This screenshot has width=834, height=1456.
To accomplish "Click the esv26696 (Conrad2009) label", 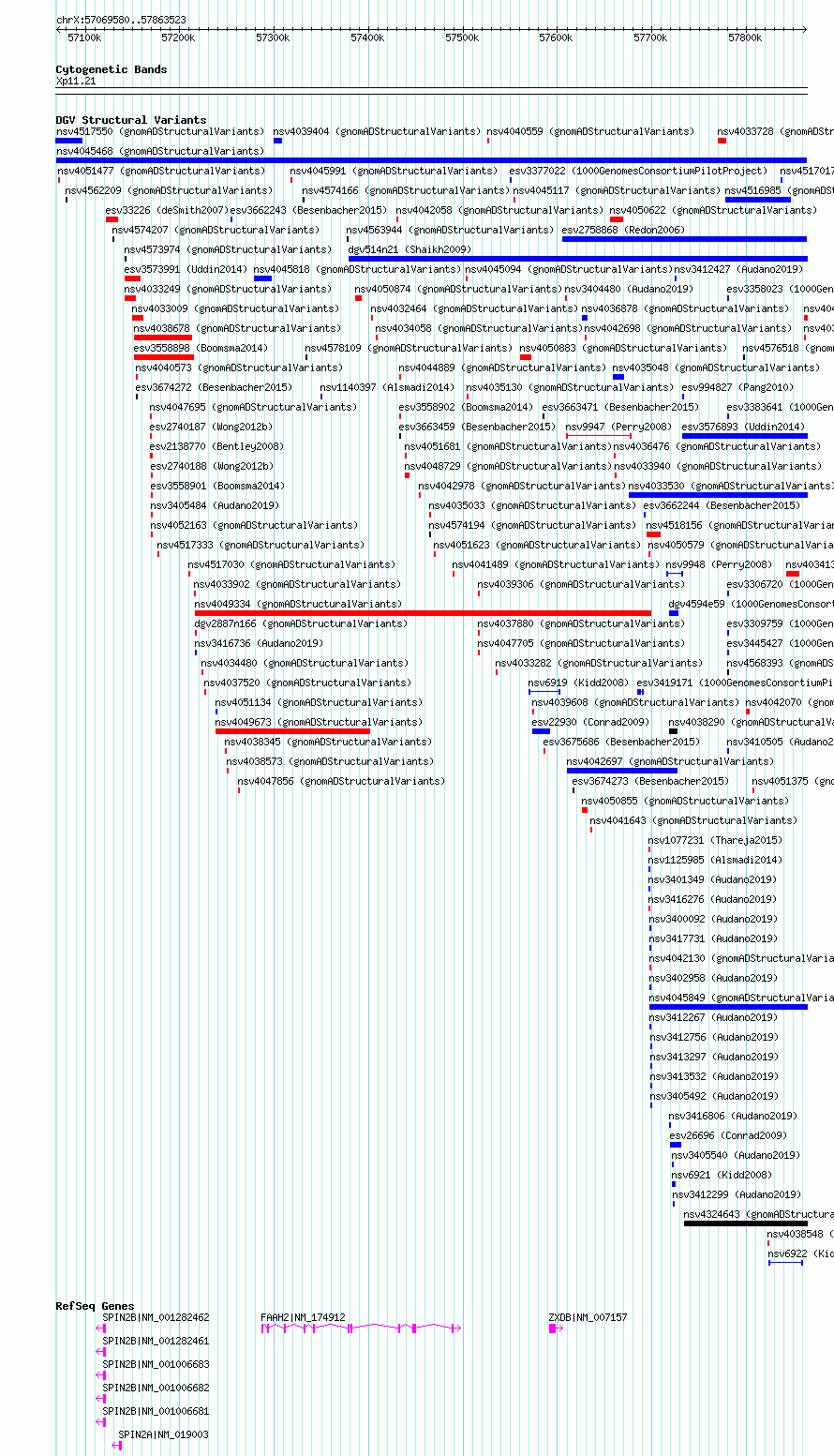I will [728, 1135].
